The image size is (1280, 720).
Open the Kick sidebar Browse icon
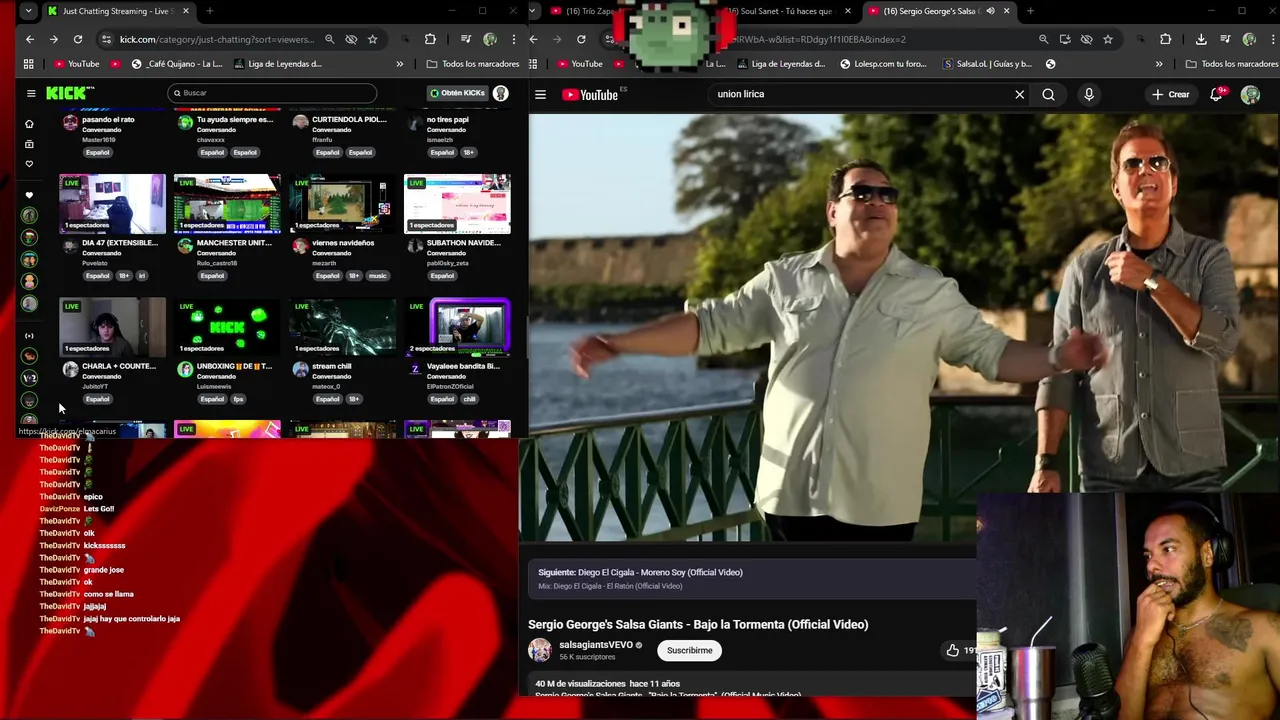pos(29,144)
